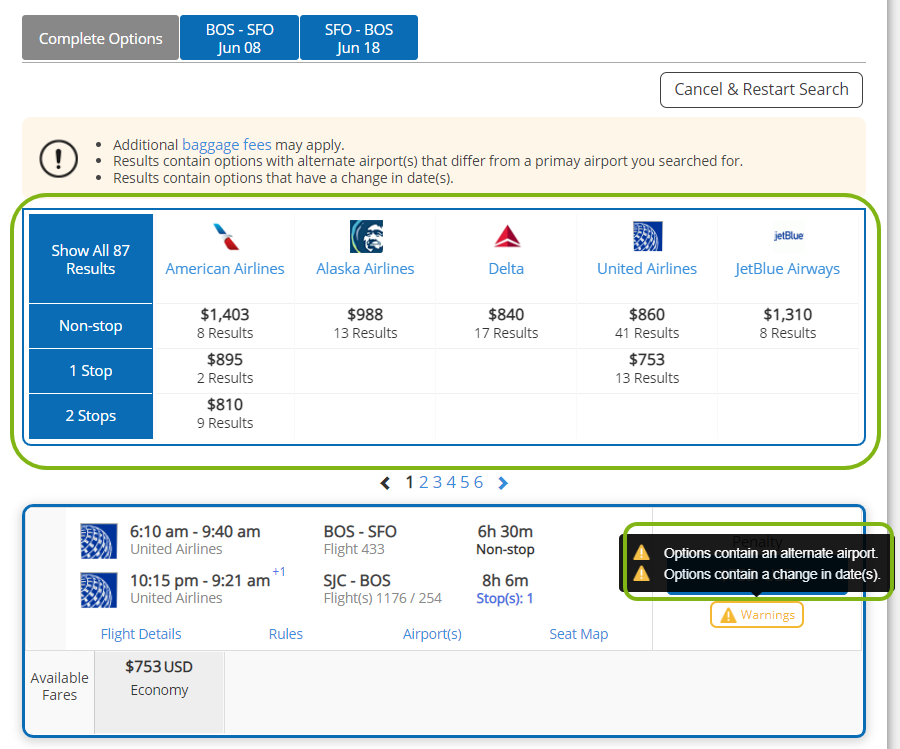The width and height of the screenshot is (900, 749).
Task: Select Alaska Airlines column link
Action: pyautogui.click(x=365, y=269)
